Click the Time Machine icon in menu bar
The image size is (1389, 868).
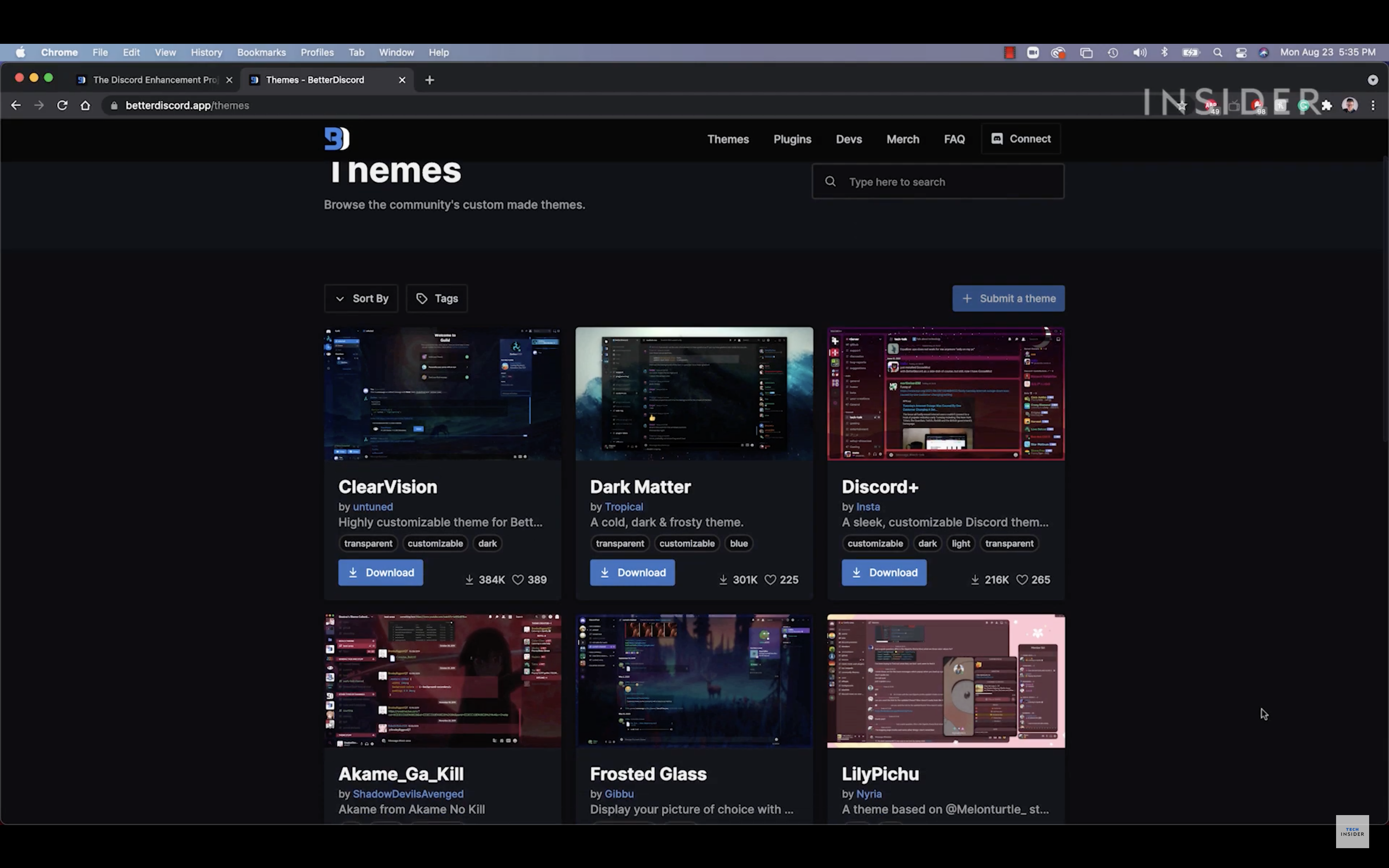[x=1112, y=52]
